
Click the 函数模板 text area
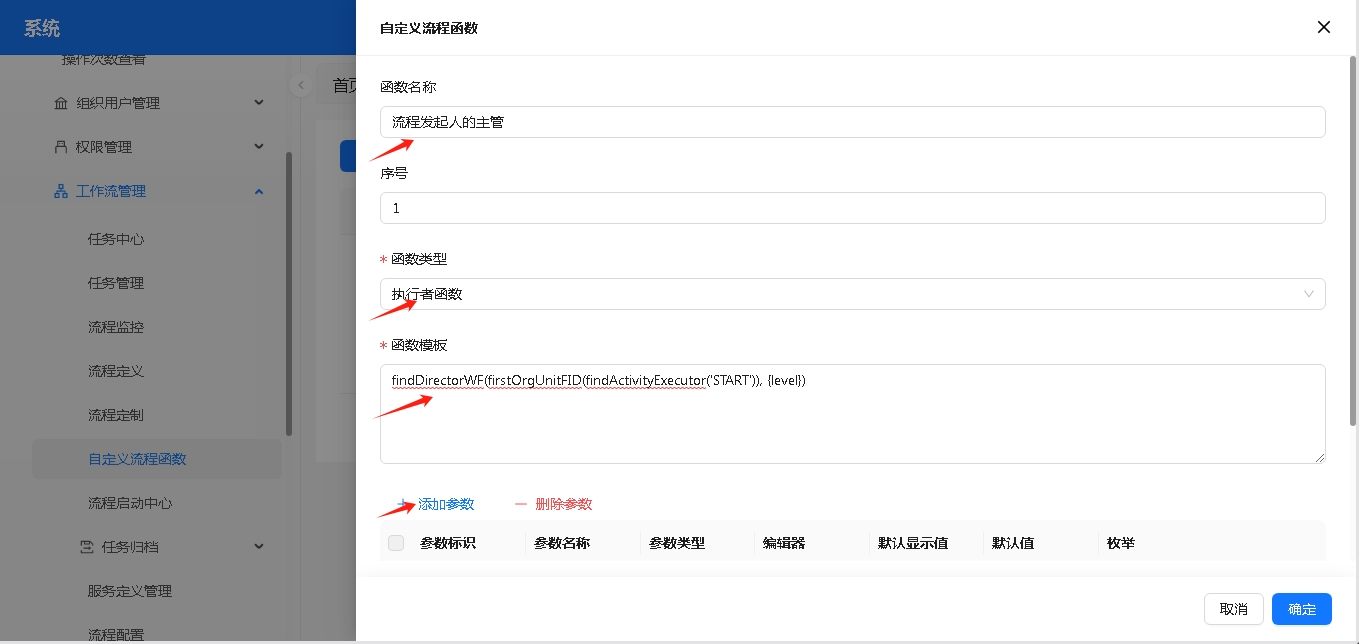coord(852,414)
